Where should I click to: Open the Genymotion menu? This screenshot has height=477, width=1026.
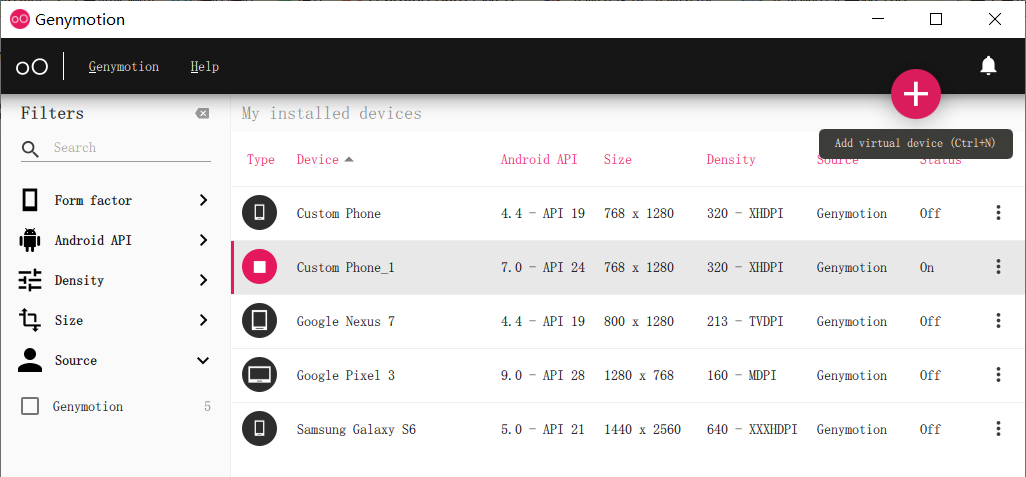[x=124, y=67]
